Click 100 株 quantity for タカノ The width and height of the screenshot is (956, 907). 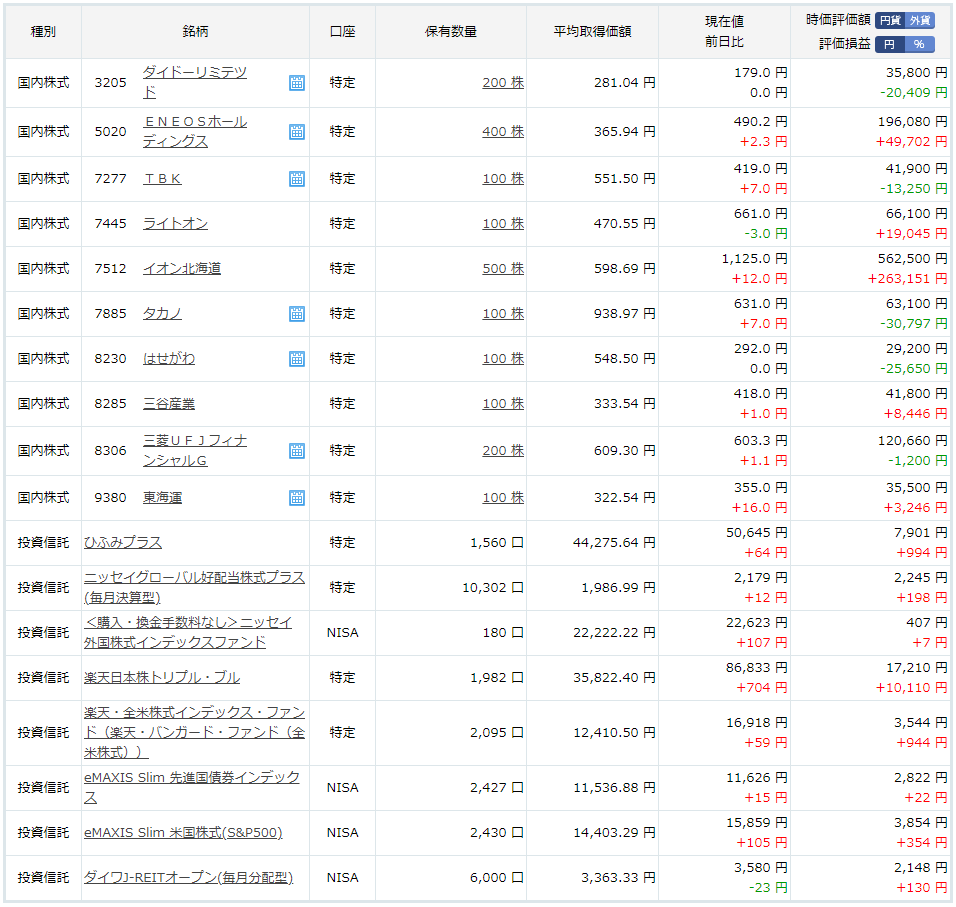(x=503, y=314)
